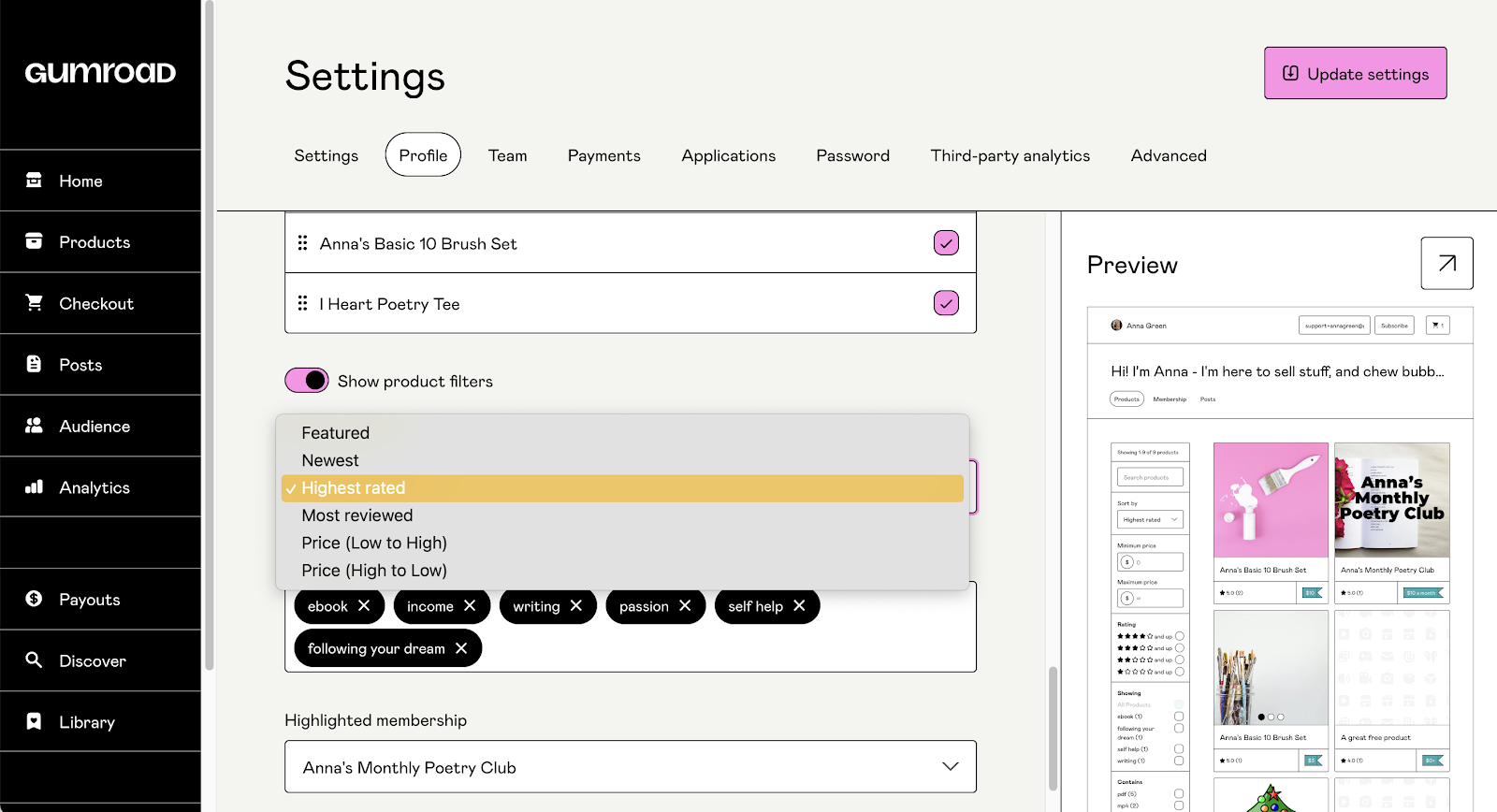Expand the Highlighted membership dropdown
This screenshot has width=1497, height=812.
click(x=631, y=767)
